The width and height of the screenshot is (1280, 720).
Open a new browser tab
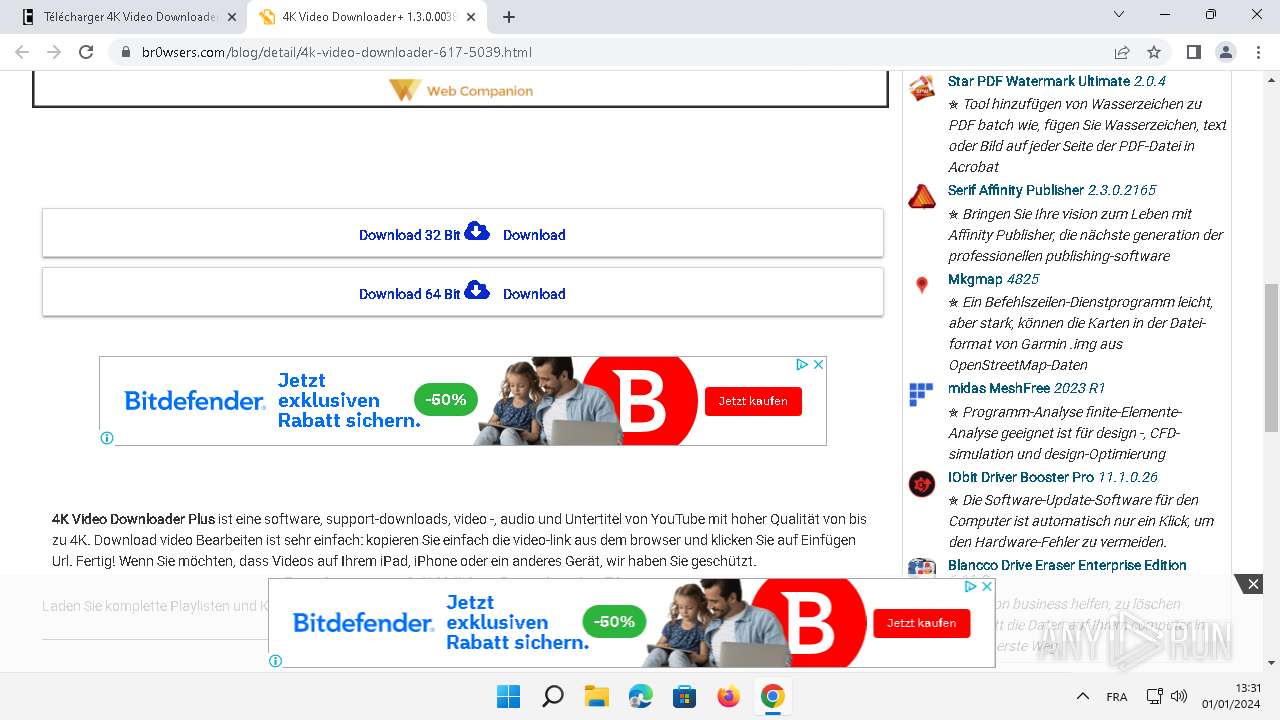509,17
